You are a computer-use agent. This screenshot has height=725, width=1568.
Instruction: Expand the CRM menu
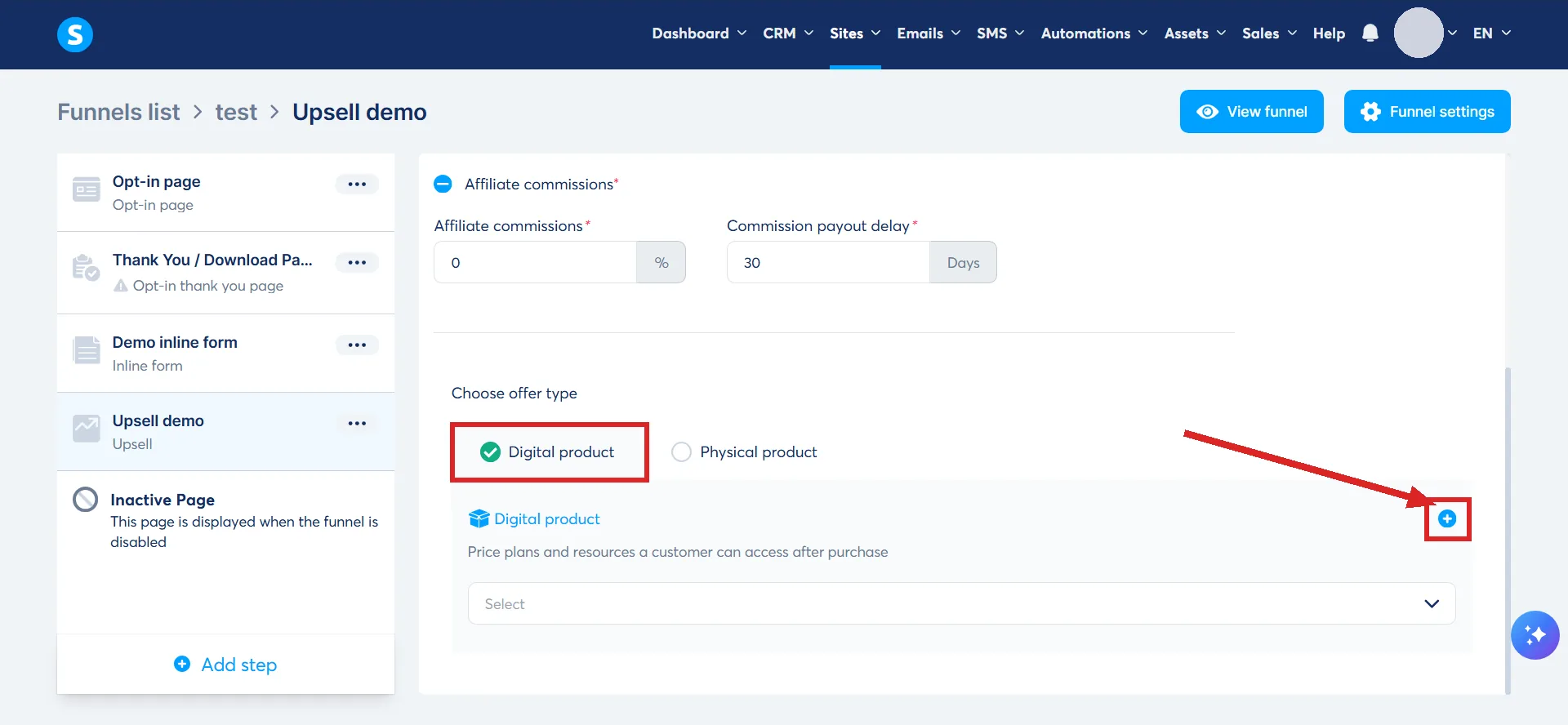click(x=788, y=33)
